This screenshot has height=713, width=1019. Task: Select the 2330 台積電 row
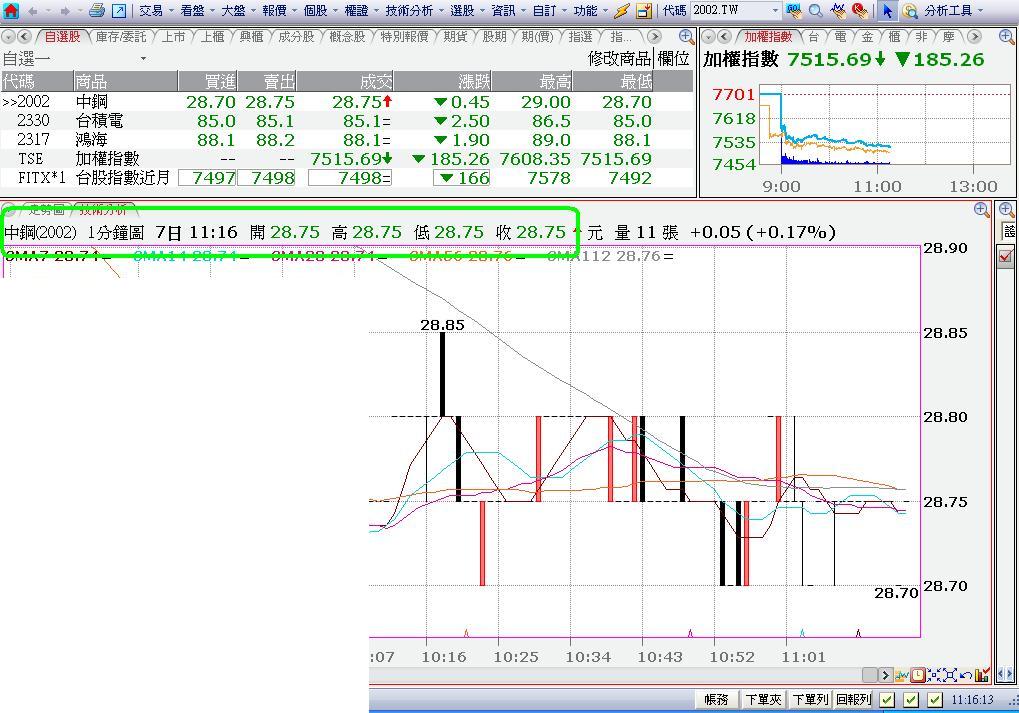(347, 121)
